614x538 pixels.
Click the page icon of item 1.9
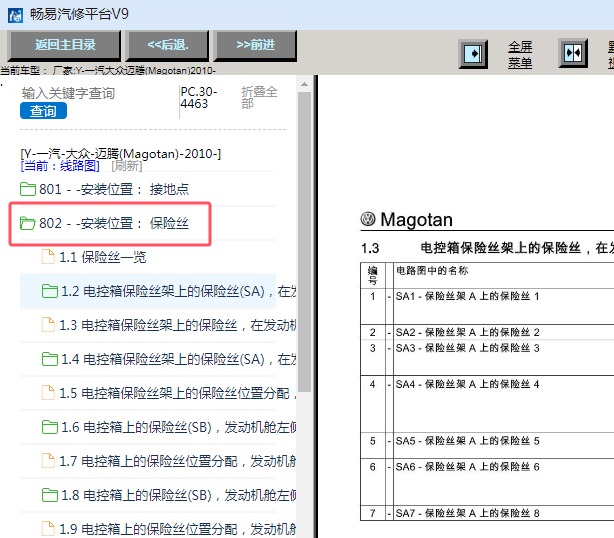[x=48, y=529]
